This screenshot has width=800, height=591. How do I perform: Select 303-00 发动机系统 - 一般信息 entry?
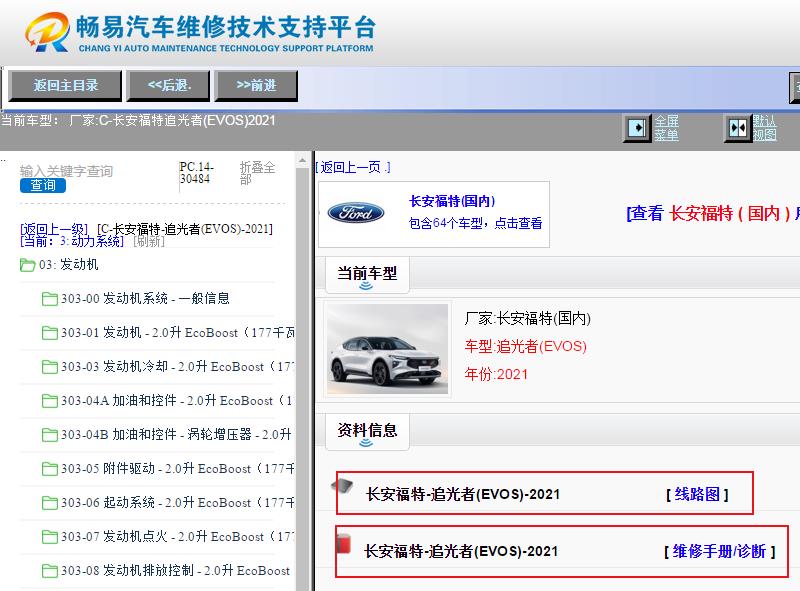tap(145, 299)
